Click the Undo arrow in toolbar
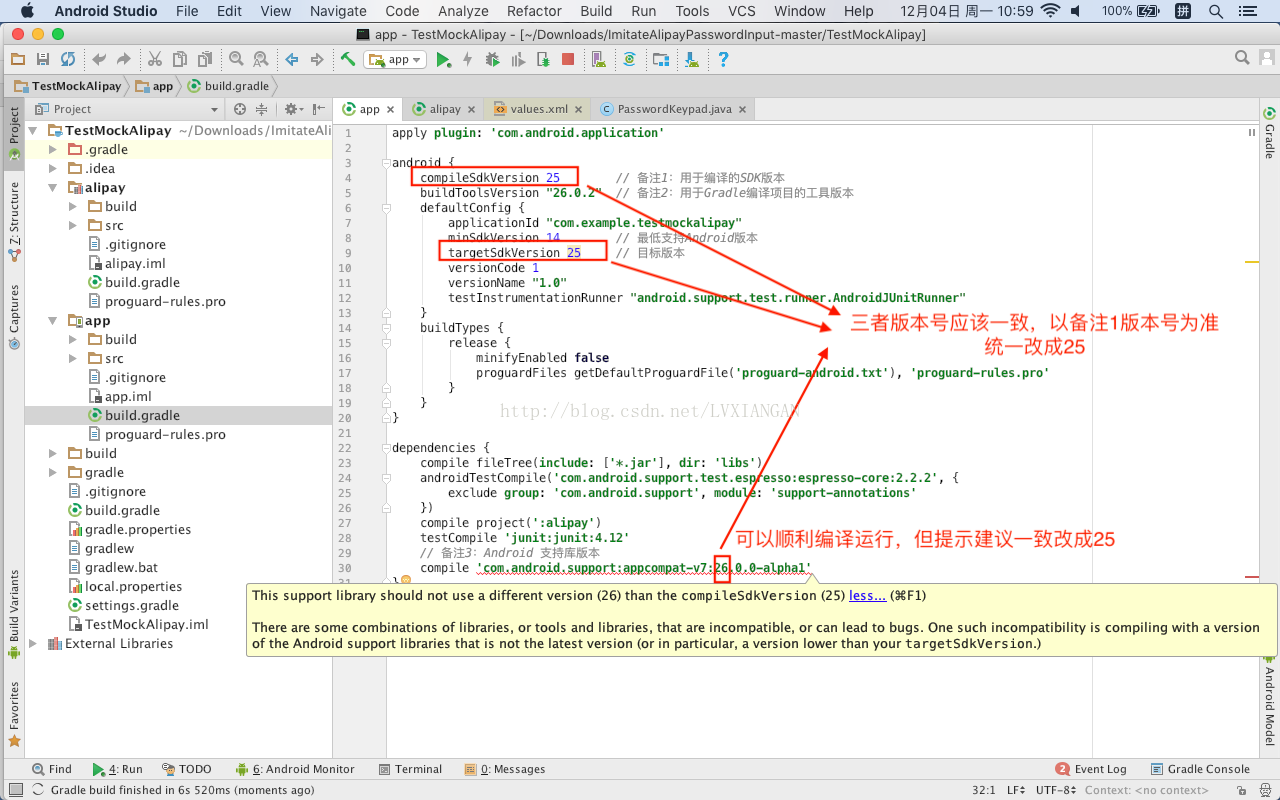The height and width of the screenshot is (800, 1280). point(99,60)
